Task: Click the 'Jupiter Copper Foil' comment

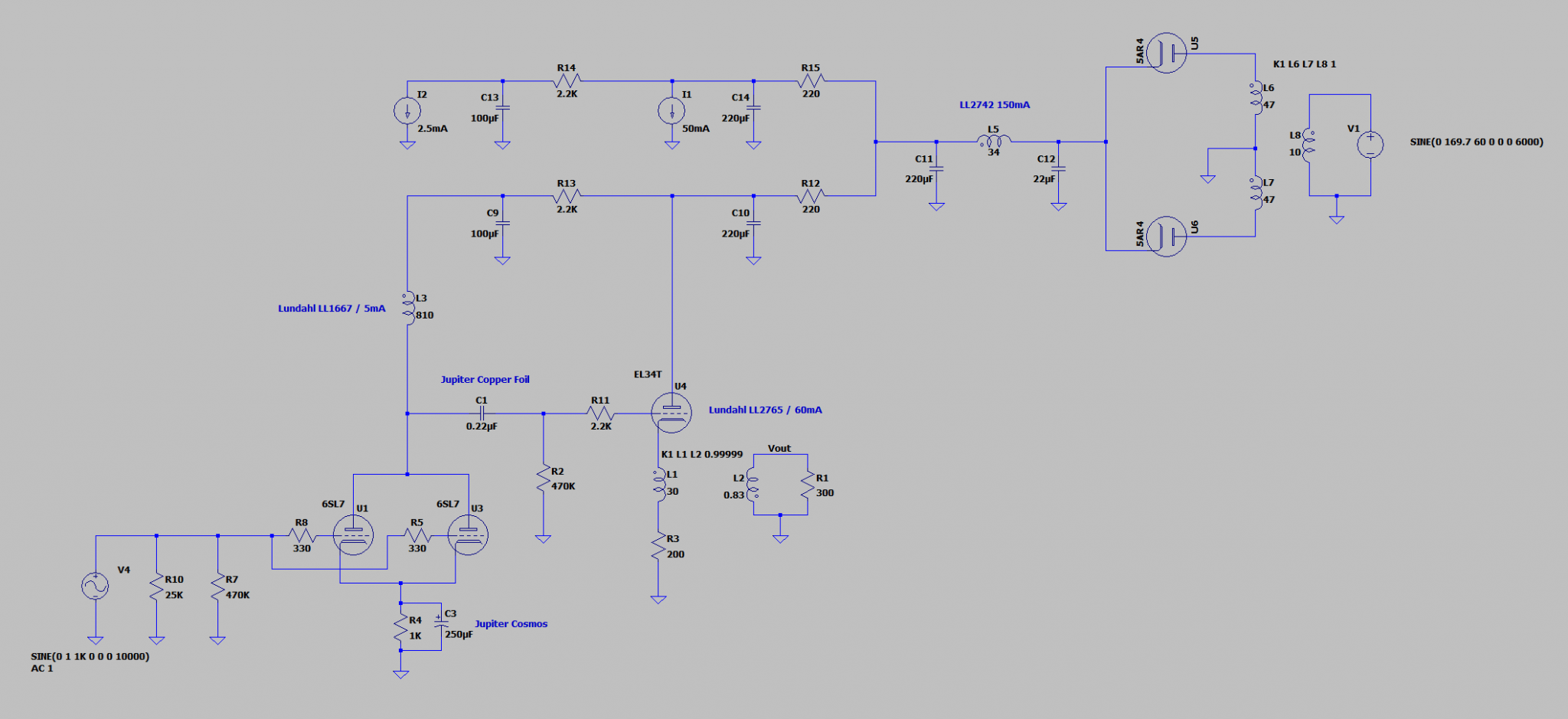Action: [x=485, y=380]
